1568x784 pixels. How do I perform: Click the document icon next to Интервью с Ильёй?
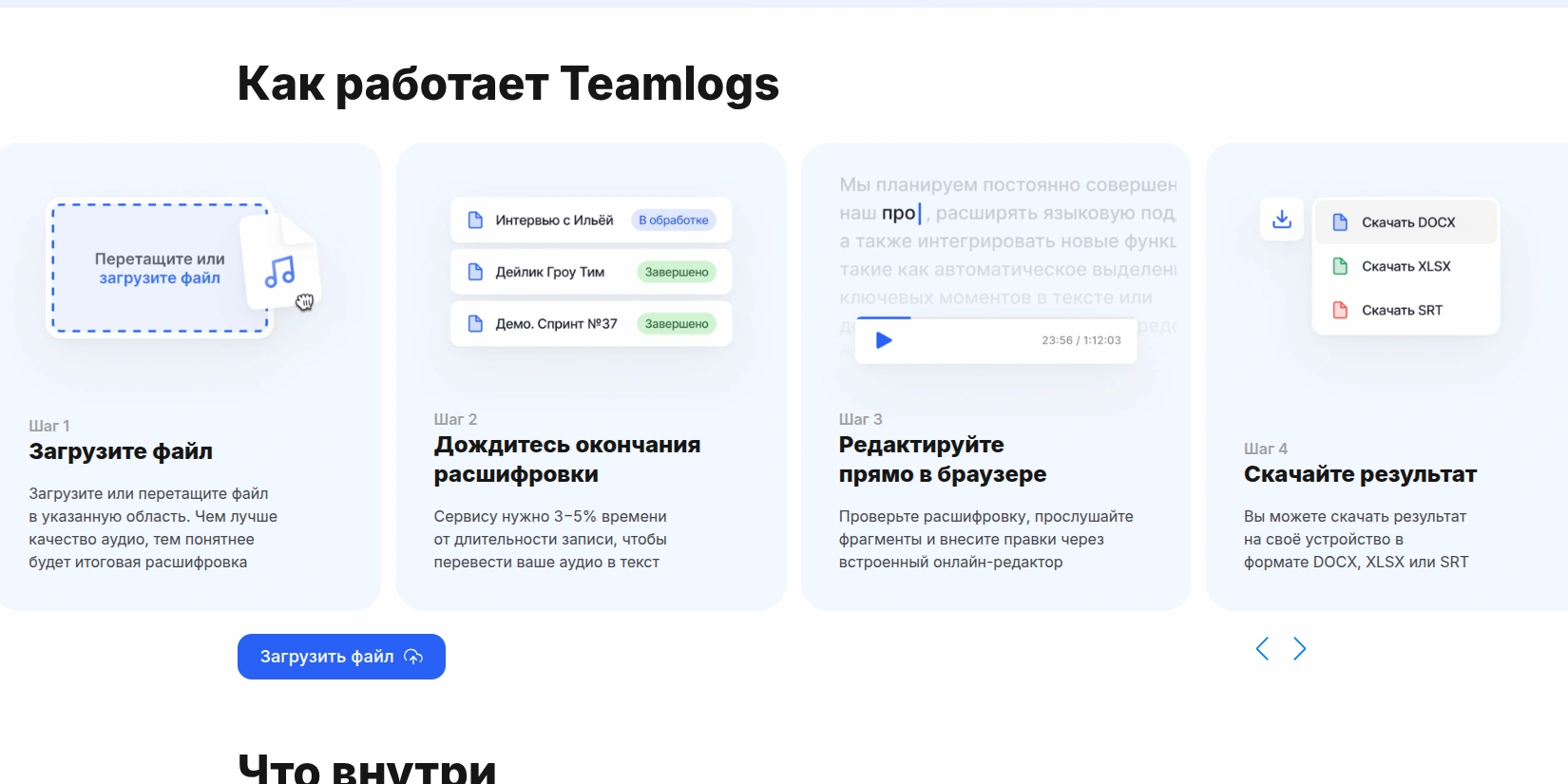coord(476,220)
